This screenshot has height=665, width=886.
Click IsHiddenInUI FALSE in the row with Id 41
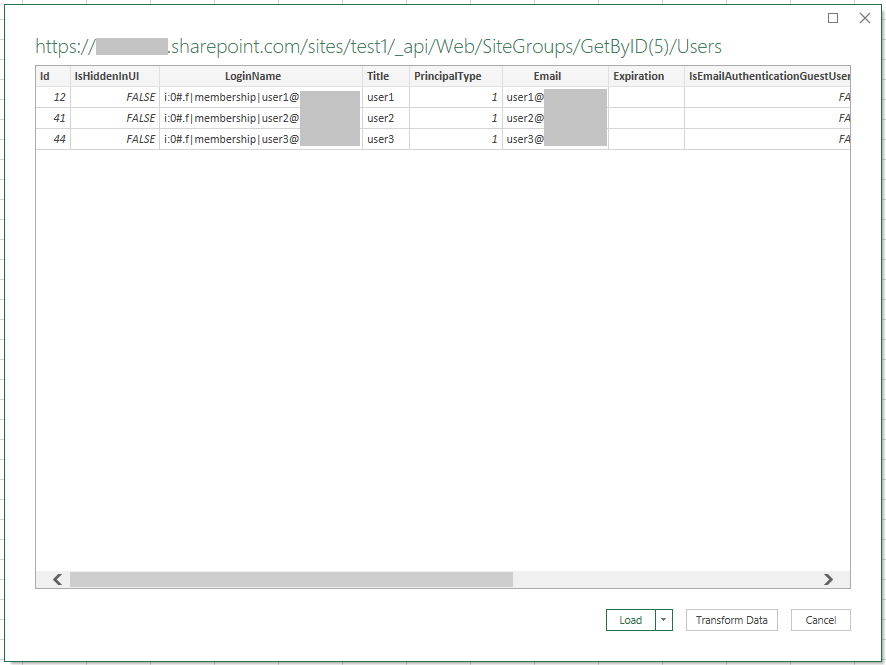pyautogui.click(x=115, y=118)
